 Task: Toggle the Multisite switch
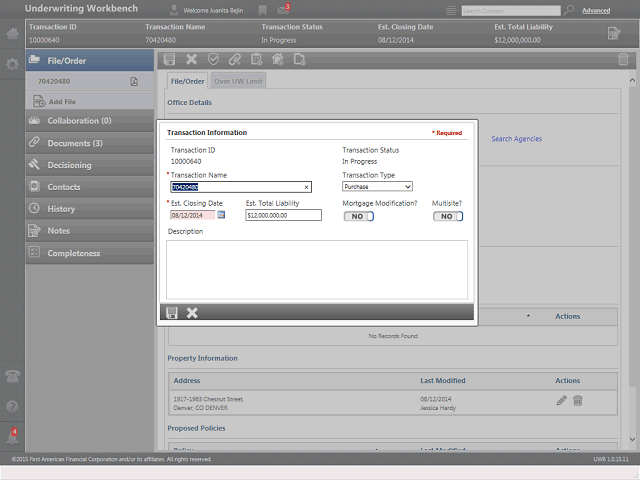pyautogui.click(x=448, y=216)
